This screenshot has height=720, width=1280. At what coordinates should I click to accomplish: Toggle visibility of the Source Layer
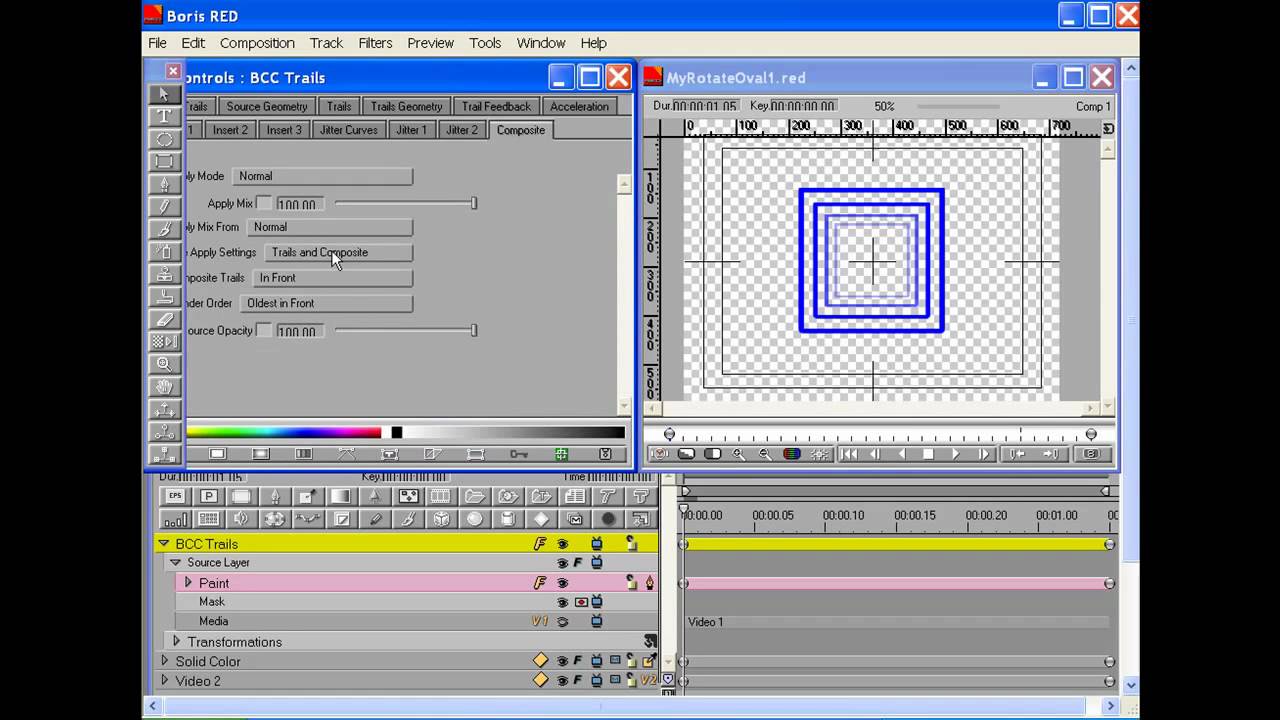tap(562, 563)
